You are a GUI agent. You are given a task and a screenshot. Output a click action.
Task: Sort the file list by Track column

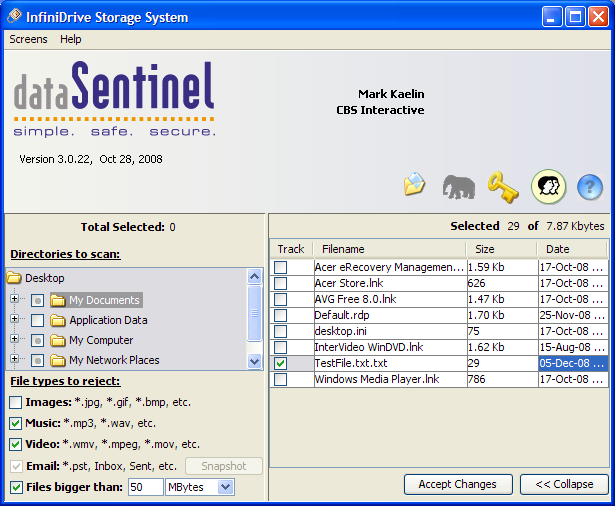(x=291, y=249)
